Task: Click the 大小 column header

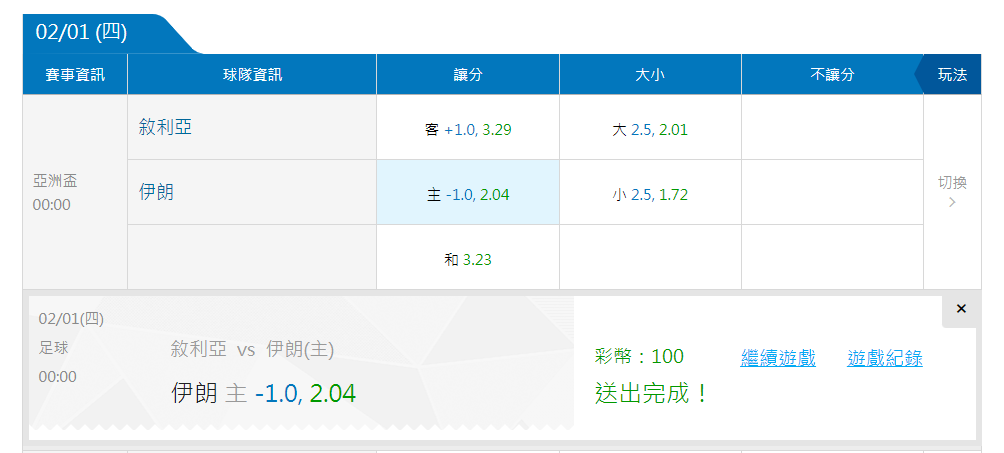Action: (x=651, y=74)
